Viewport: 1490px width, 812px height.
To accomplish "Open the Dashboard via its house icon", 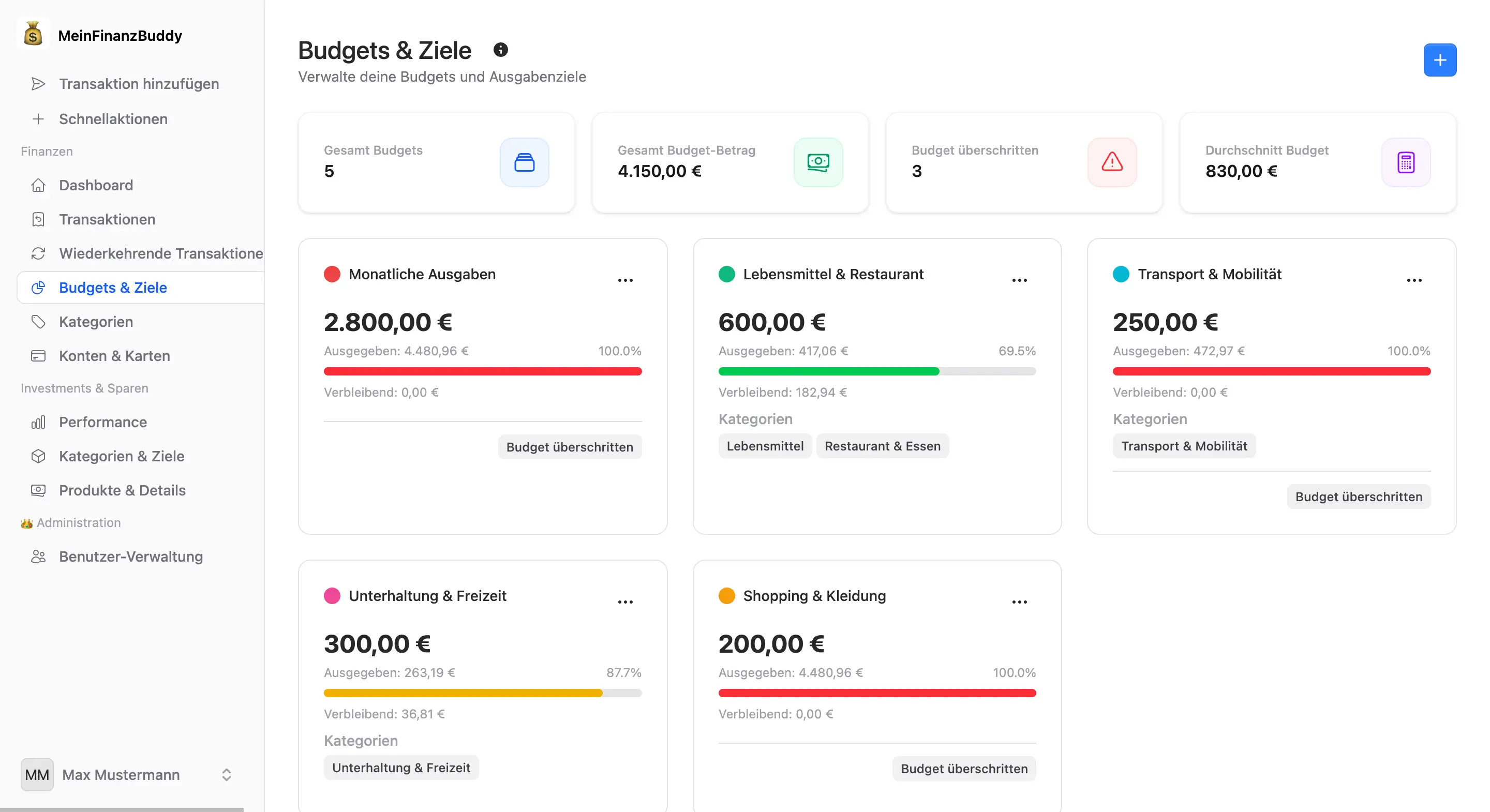I will (38, 185).
